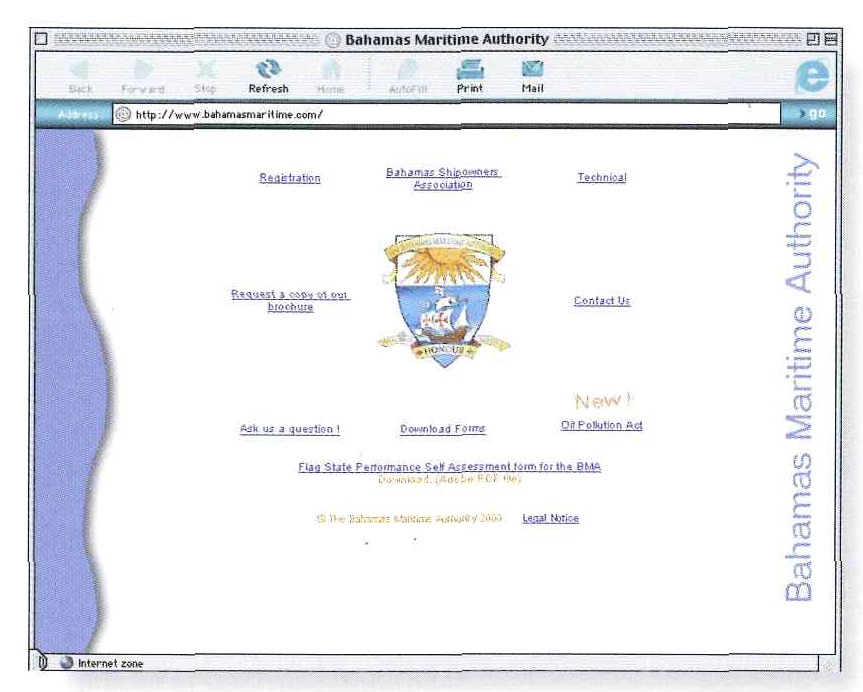The image size is (863, 692).
Task: Open Ask us a question link
Action: [290, 429]
